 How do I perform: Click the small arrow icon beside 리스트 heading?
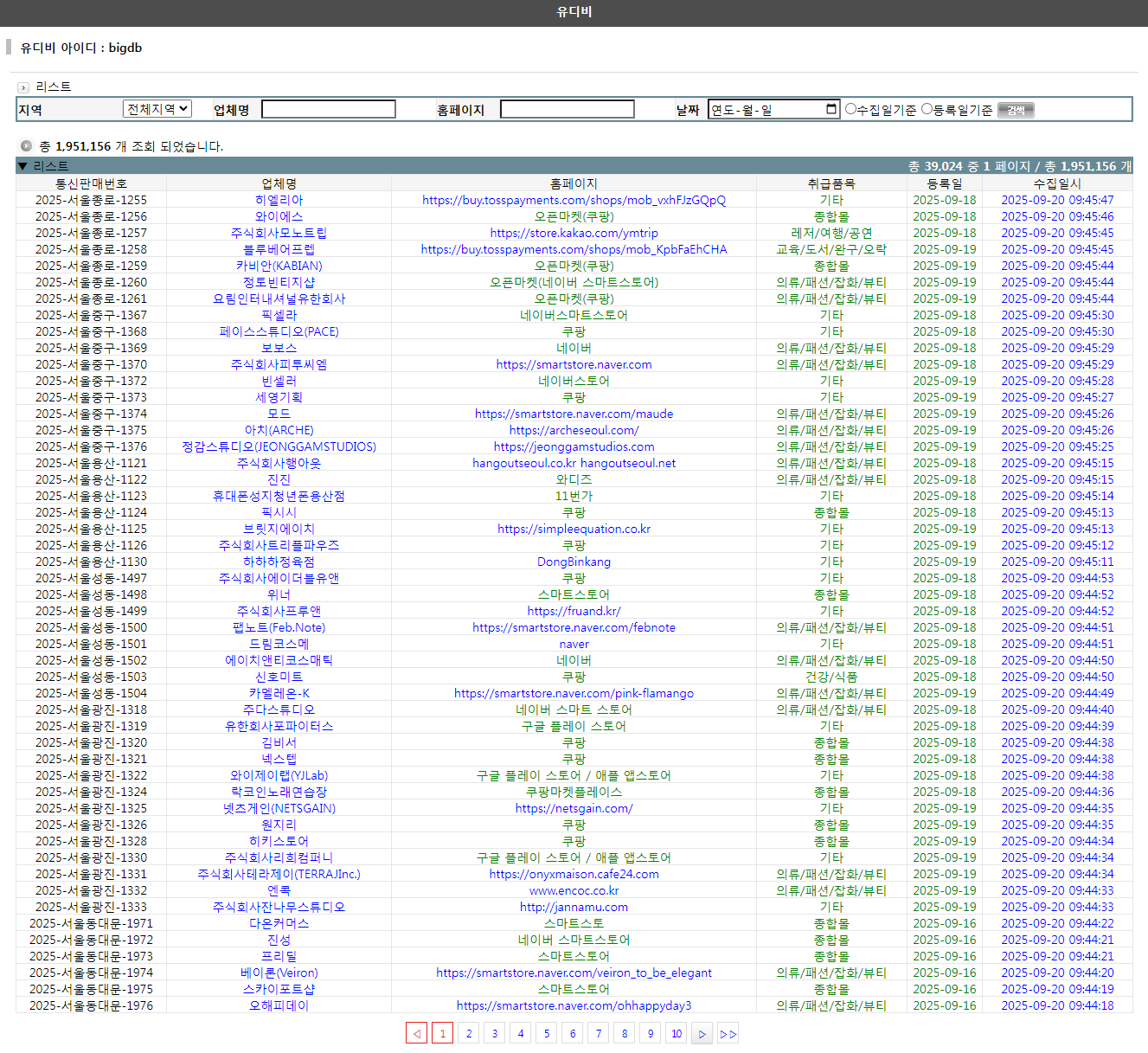[x=23, y=87]
